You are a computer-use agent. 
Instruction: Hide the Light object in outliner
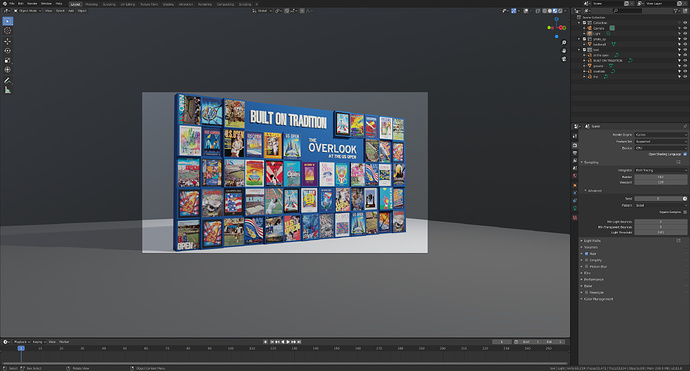tap(685, 33)
